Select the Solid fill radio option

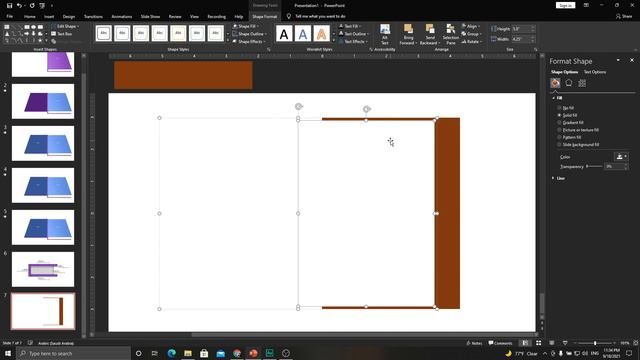(x=567, y=115)
